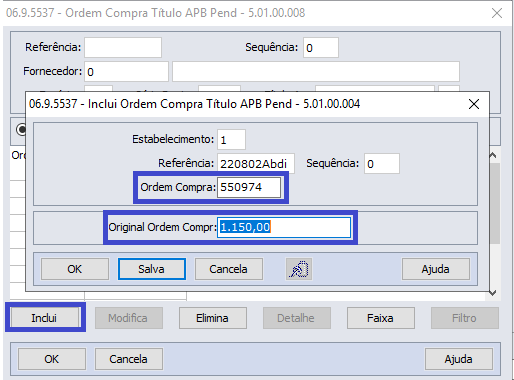Click OK at the bottom of the main window

click(52, 359)
